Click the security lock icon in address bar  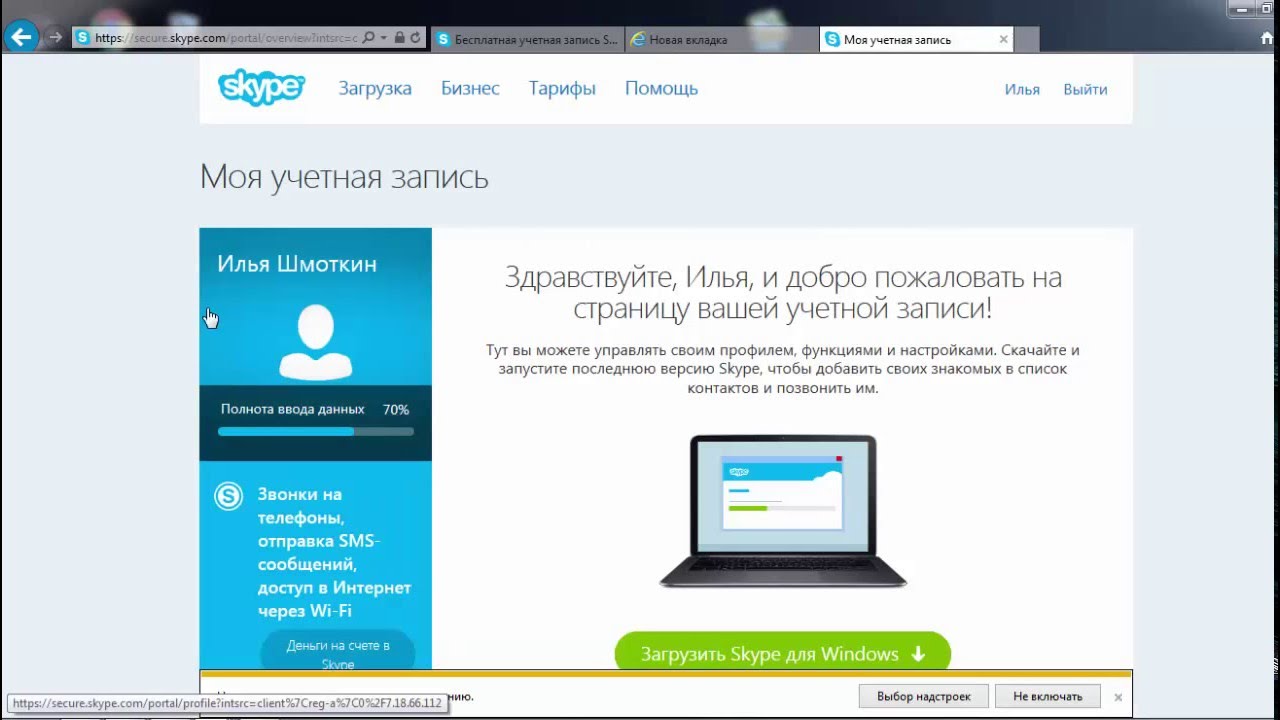[x=399, y=38]
